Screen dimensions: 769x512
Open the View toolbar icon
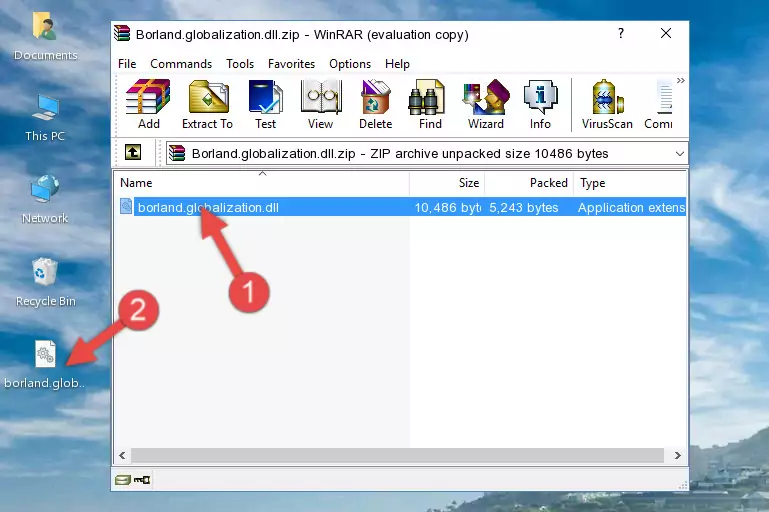(321, 104)
